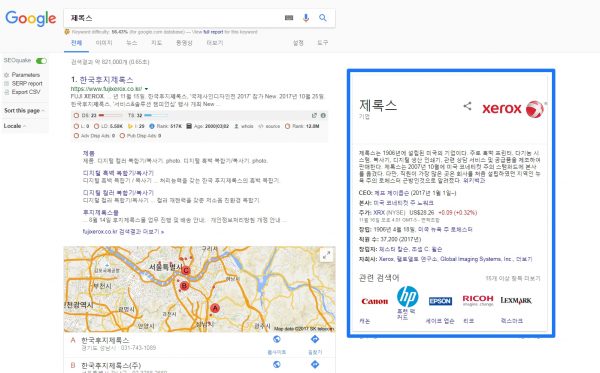Click map marker A

215,308
